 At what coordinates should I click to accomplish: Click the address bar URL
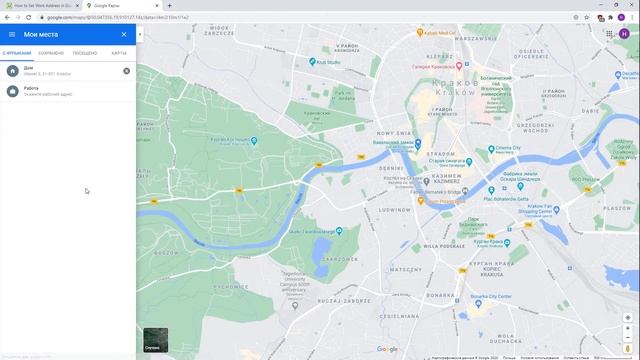(x=118, y=18)
